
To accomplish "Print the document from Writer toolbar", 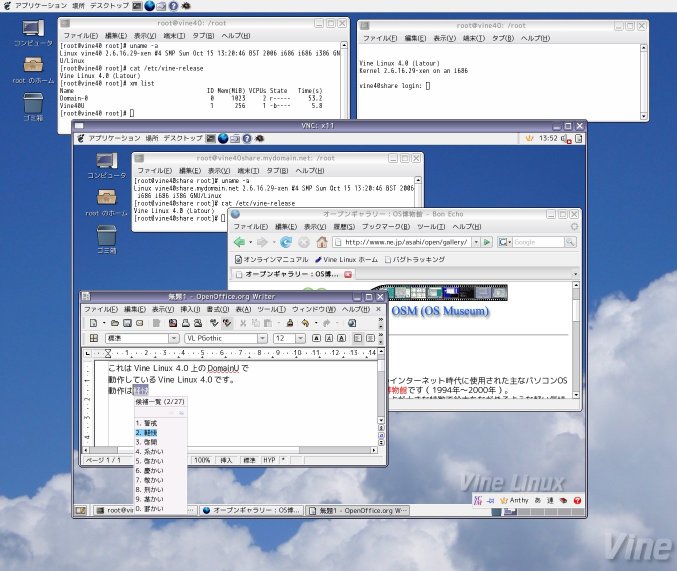I will pos(186,323).
